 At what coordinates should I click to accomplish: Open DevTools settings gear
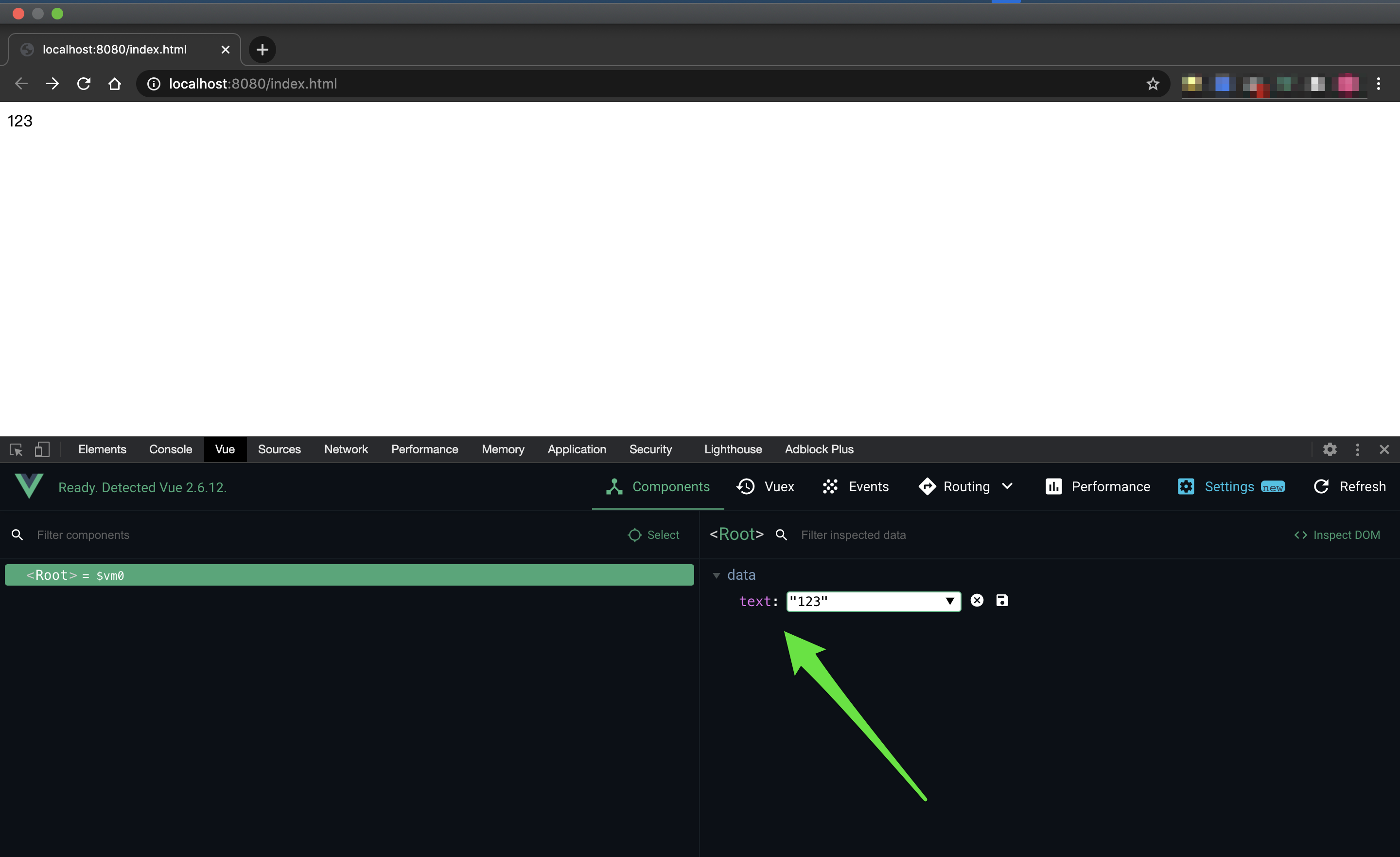[x=1330, y=450]
